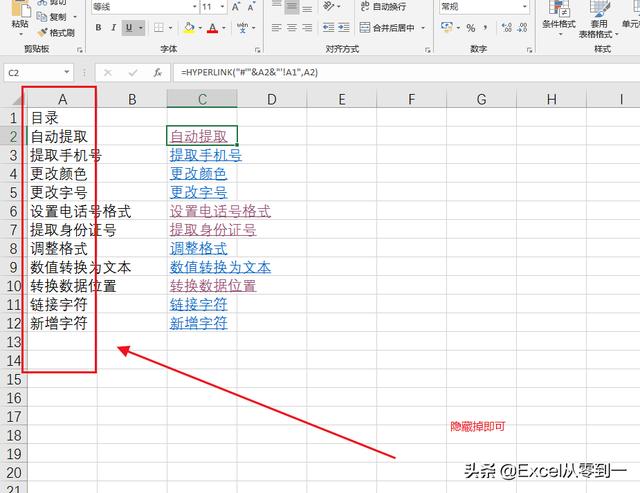Image resolution: width=640 pixels, height=493 pixels.
Task: Click the Copy (复制) button
Action: [x=52, y=17]
